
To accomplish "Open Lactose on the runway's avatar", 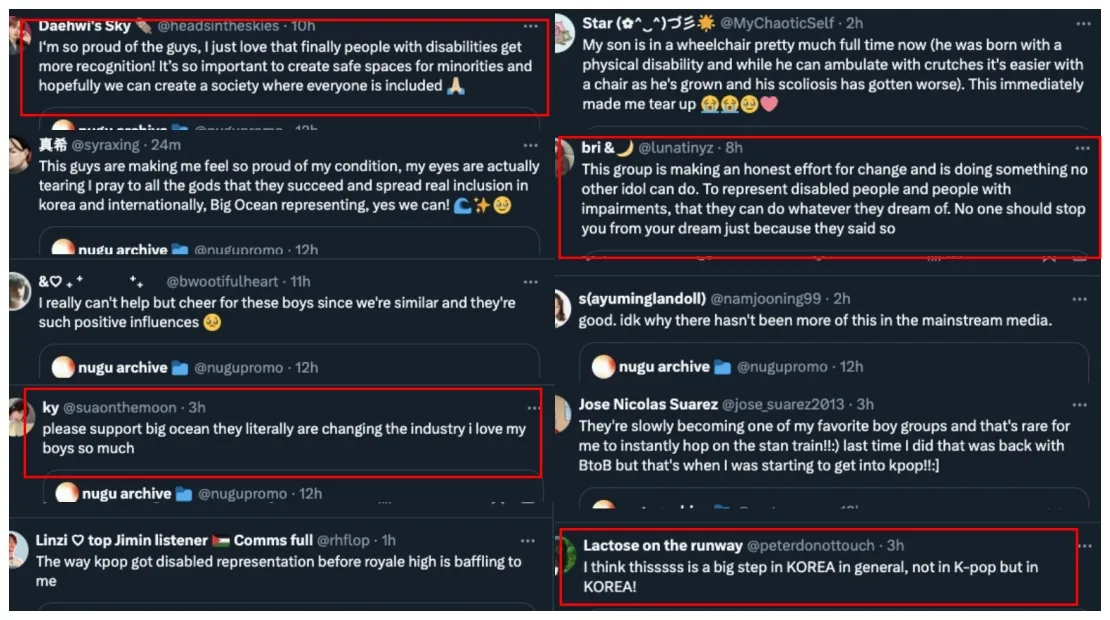I will click(x=567, y=552).
